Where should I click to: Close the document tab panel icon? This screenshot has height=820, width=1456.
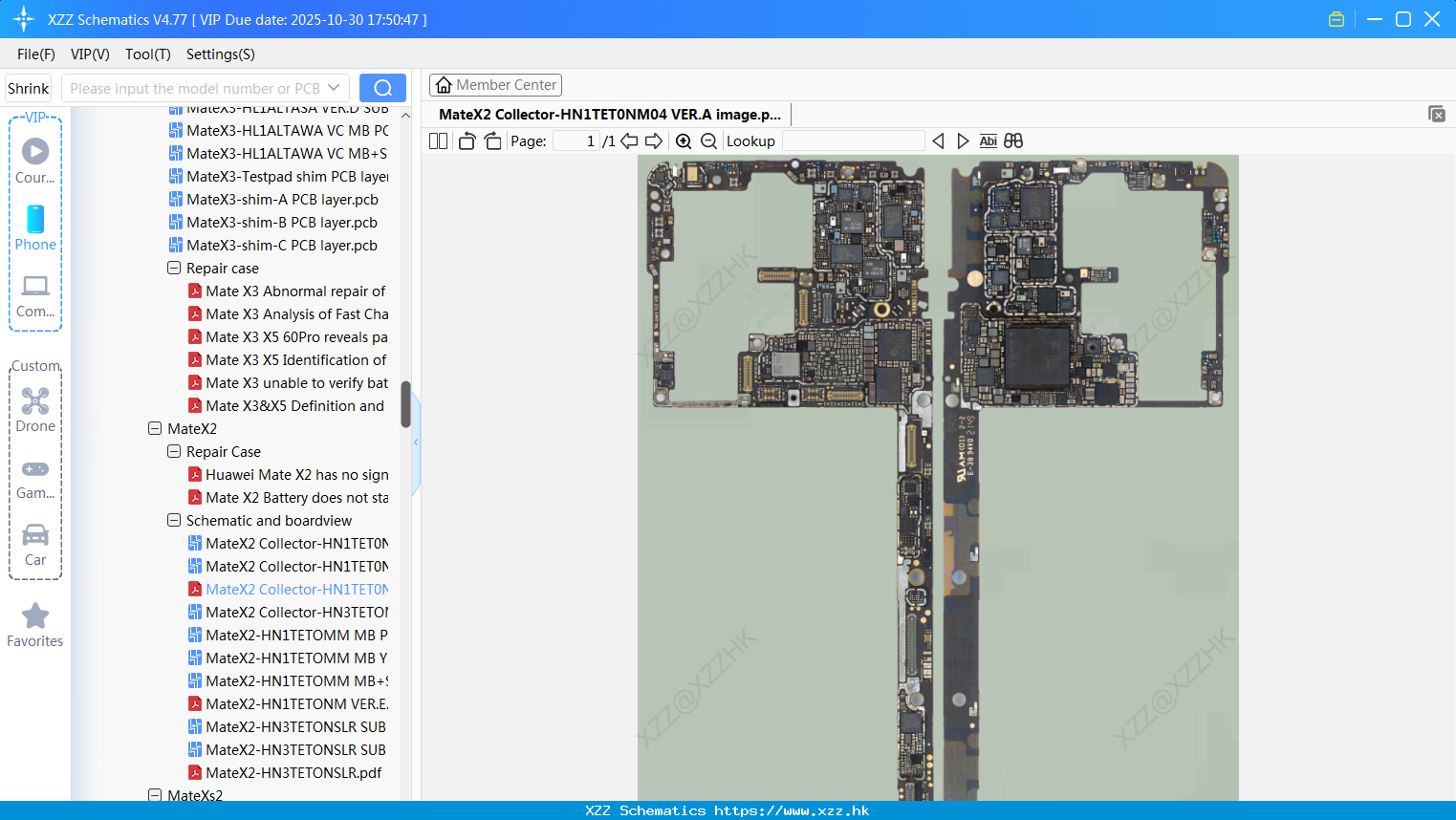tap(1436, 114)
